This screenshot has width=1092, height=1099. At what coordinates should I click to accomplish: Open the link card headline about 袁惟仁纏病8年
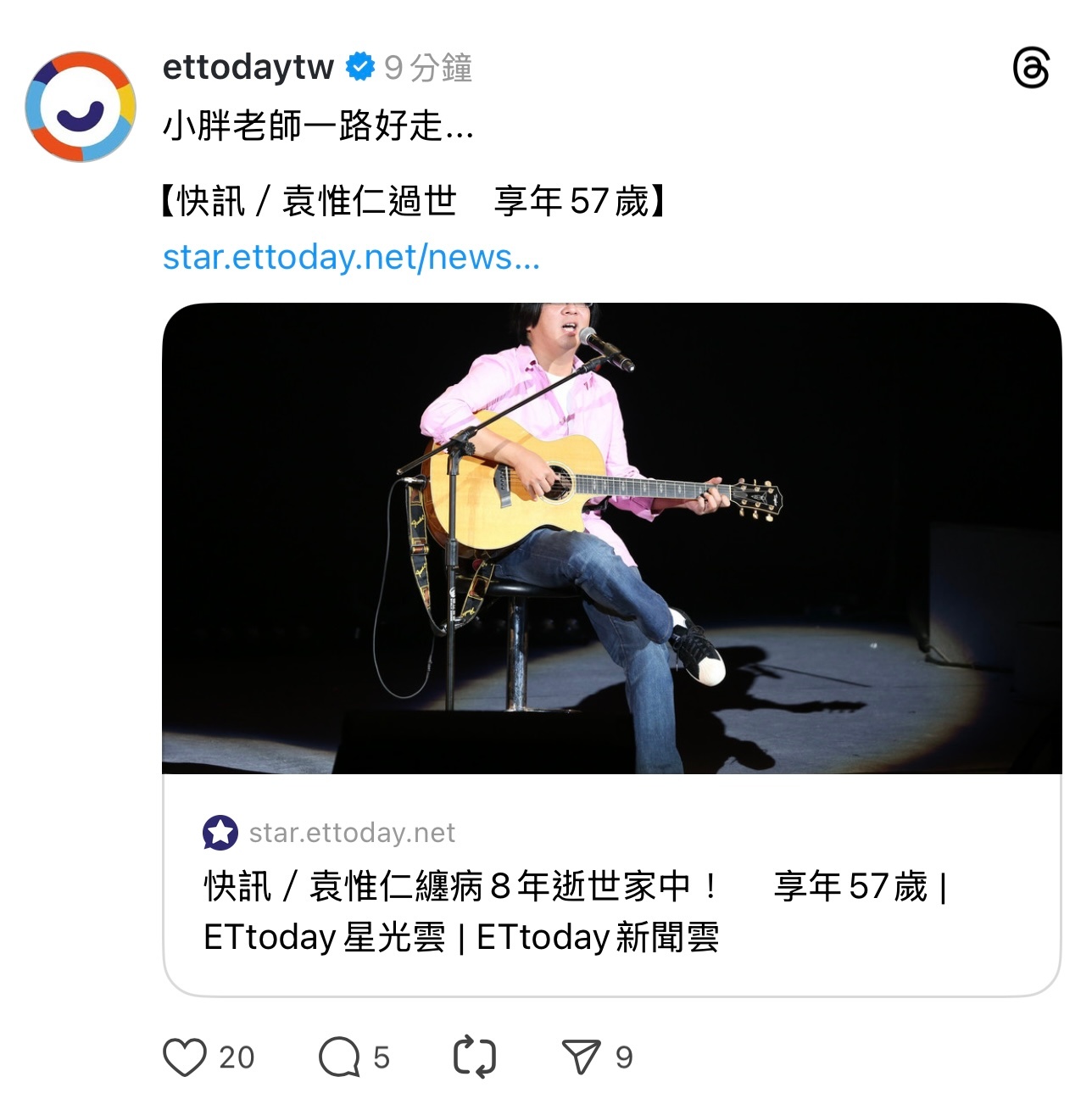(575, 912)
